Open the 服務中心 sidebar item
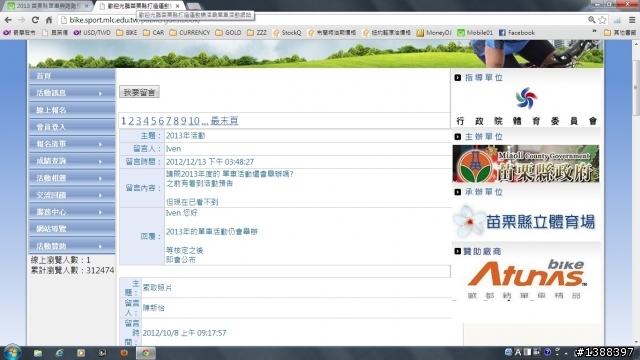The height and width of the screenshot is (360, 640). coord(72,212)
